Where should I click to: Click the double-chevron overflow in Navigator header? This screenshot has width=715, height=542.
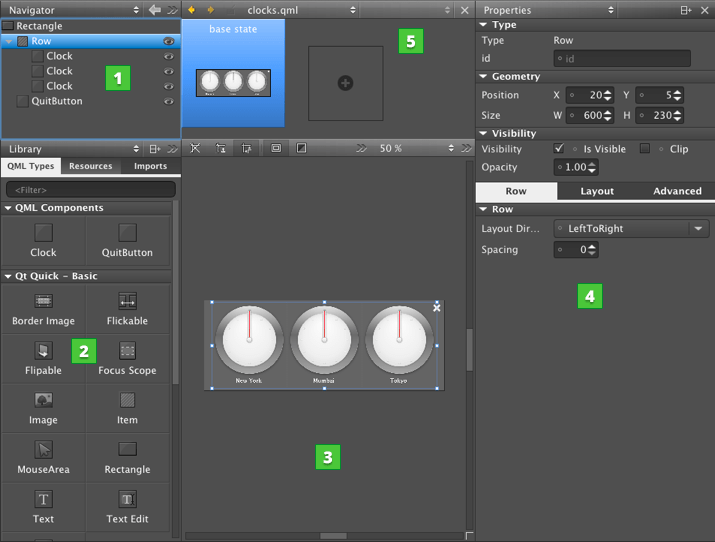pos(172,10)
